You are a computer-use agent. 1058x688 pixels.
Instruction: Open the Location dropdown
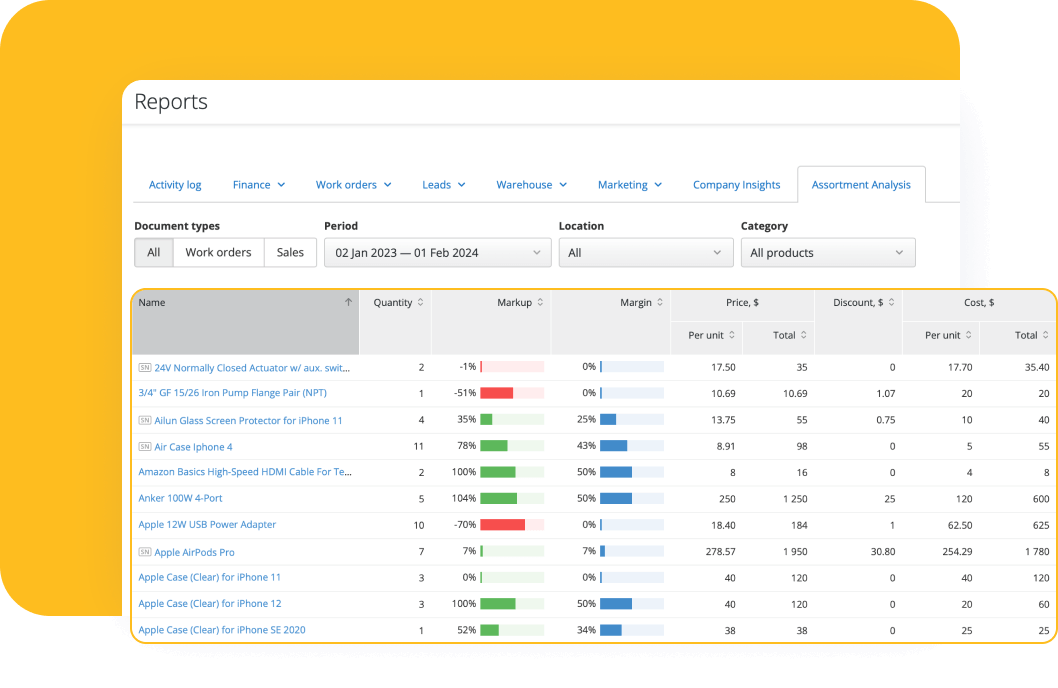tap(645, 252)
